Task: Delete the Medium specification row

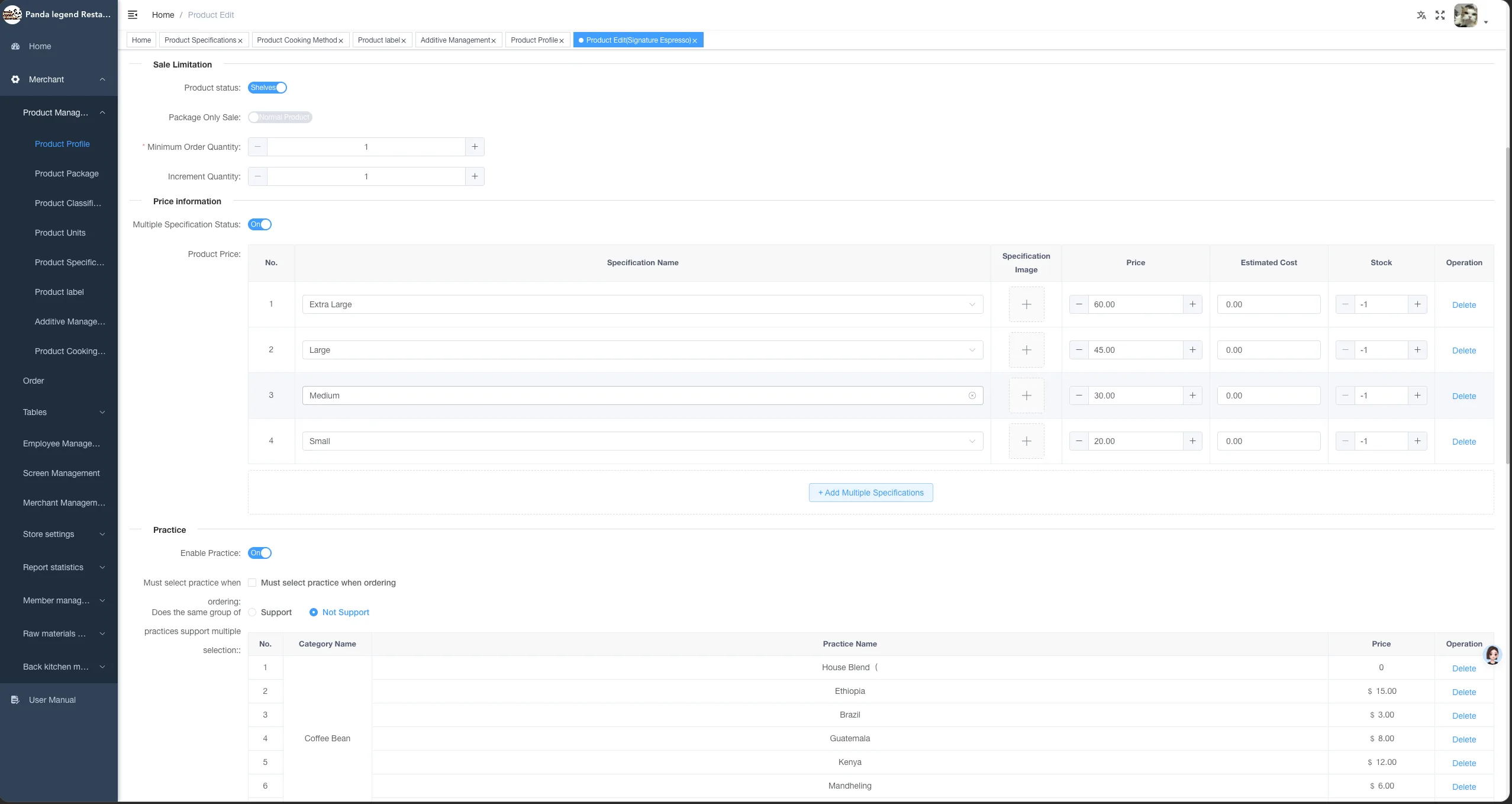Action: pyautogui.click(x=1463, y=396)
